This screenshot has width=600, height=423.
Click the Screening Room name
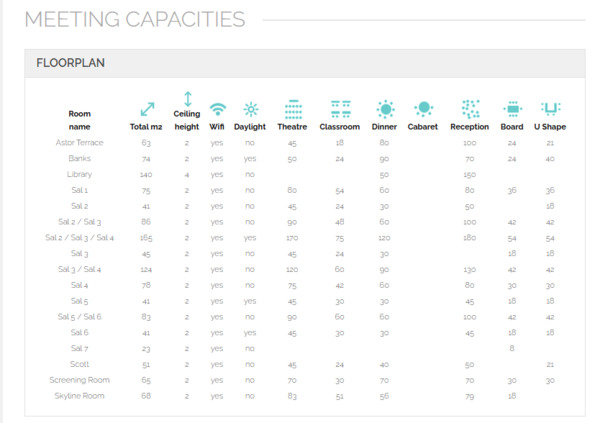(80, 380)
